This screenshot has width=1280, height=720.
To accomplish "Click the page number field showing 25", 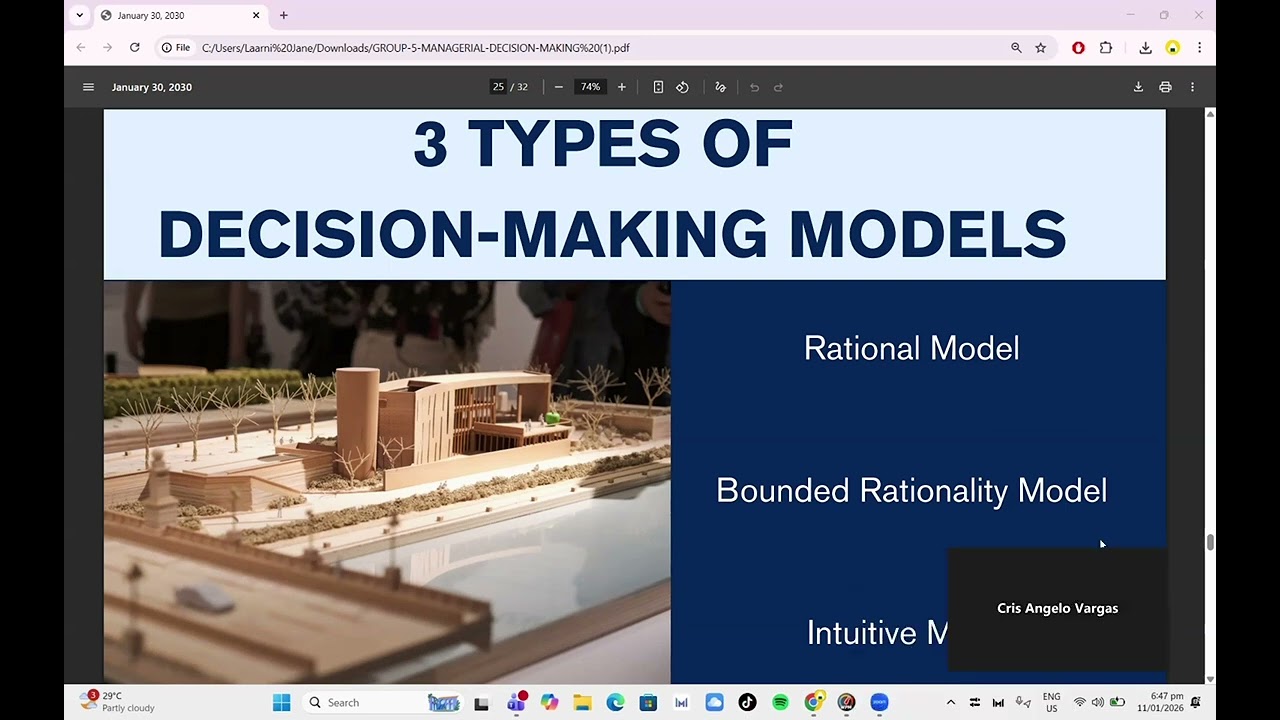I will point(498,87).
